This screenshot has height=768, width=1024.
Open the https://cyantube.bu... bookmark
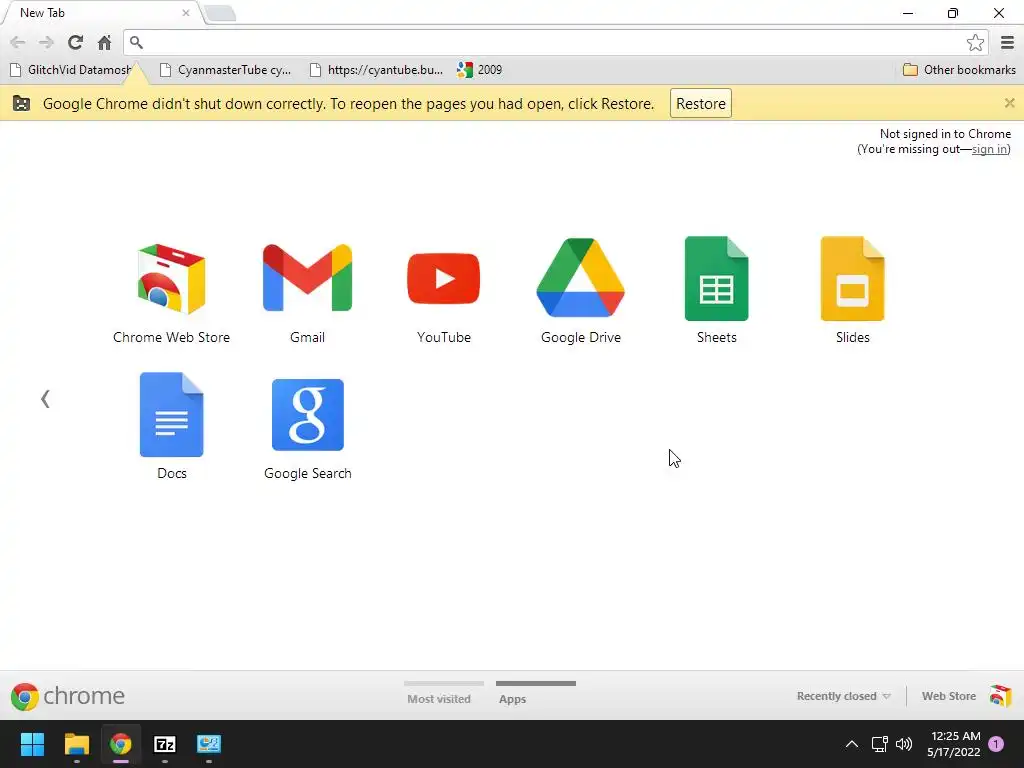pos(377,70)
